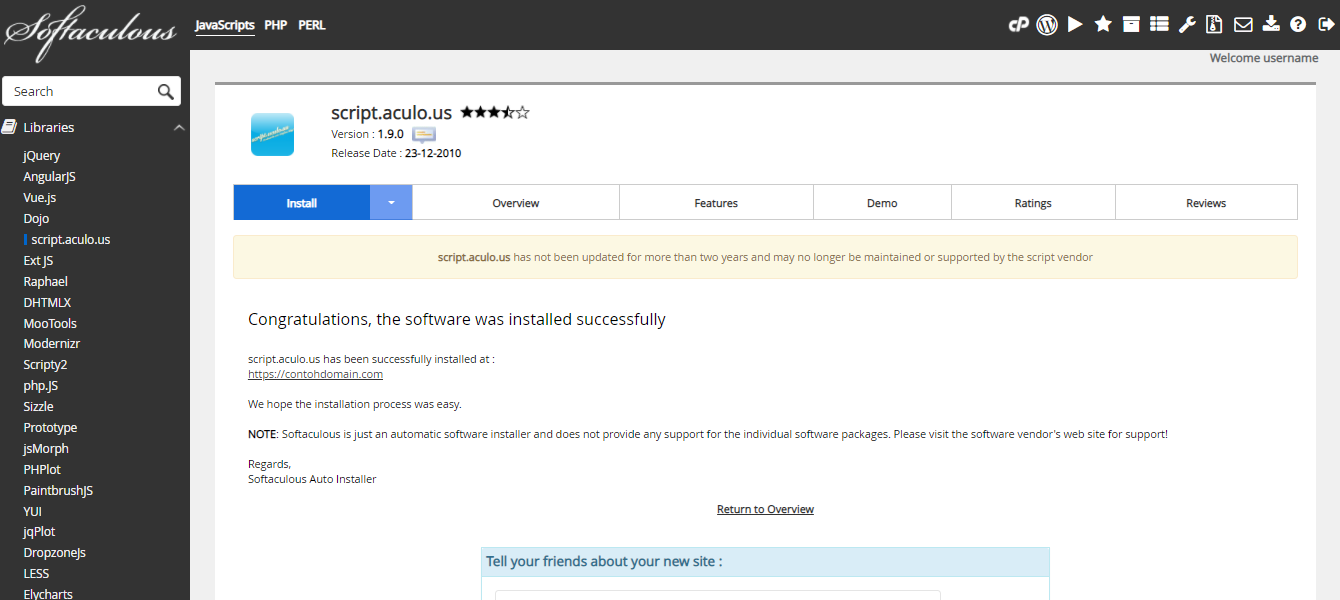Open the wrench settings icon
This screenshot has width=1340, height=600.
[x=1187, y=25]
